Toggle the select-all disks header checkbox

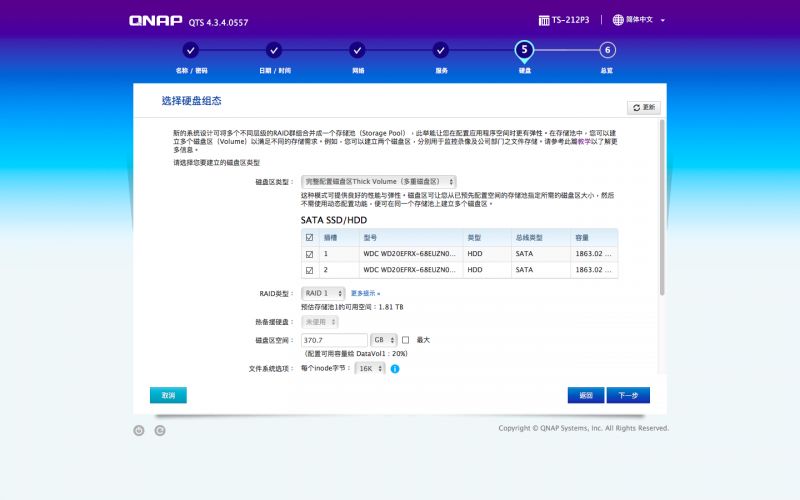[309, 238]
